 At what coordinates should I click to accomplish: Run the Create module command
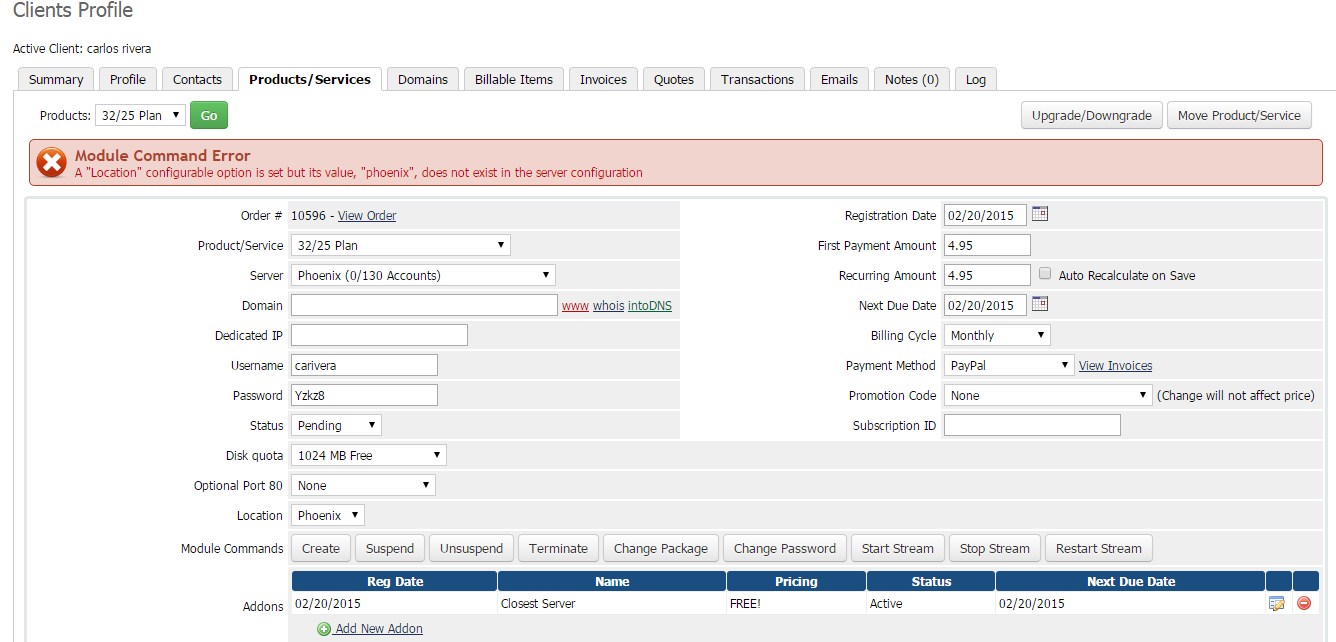pos(321,548)
